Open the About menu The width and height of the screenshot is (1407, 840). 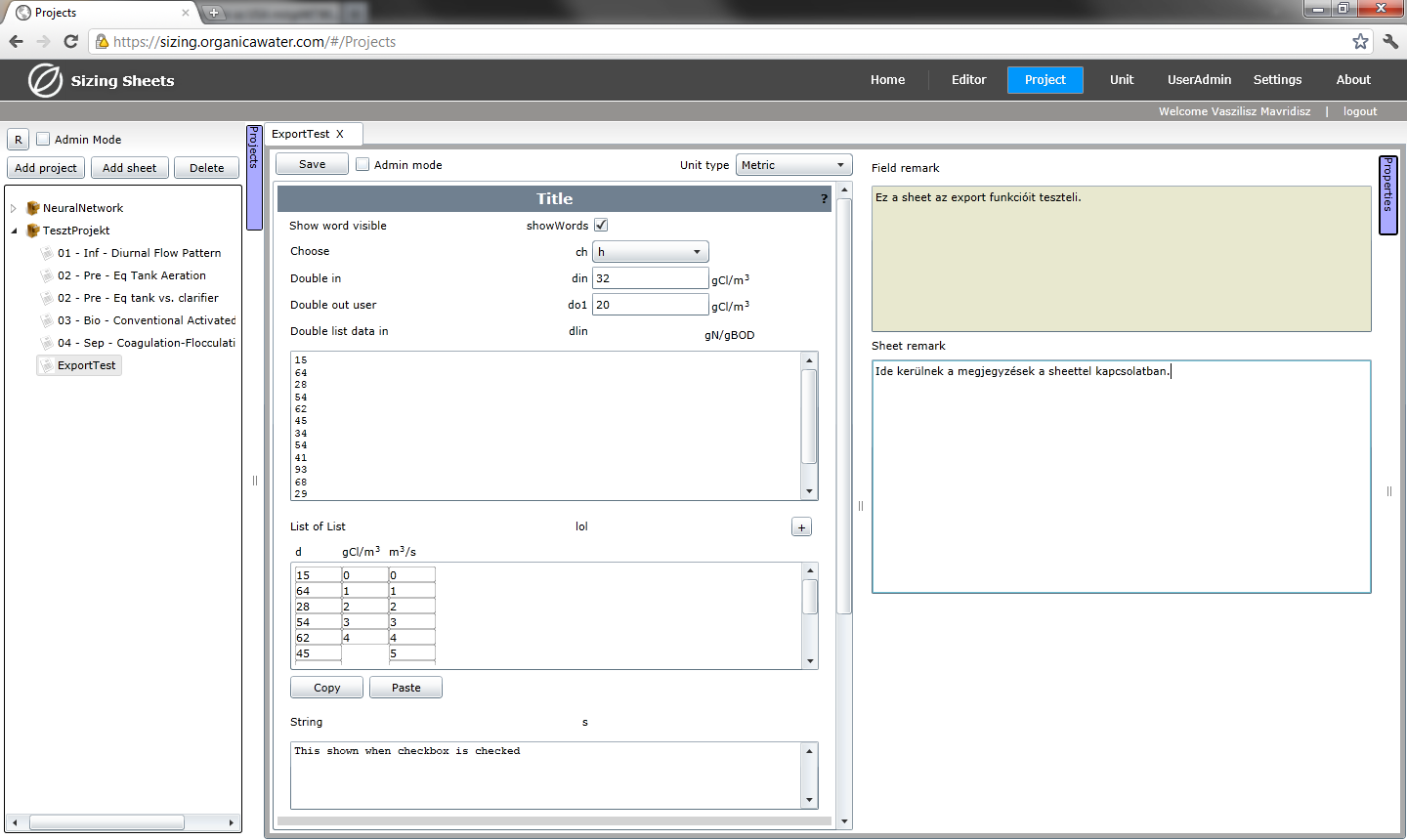1353,80
